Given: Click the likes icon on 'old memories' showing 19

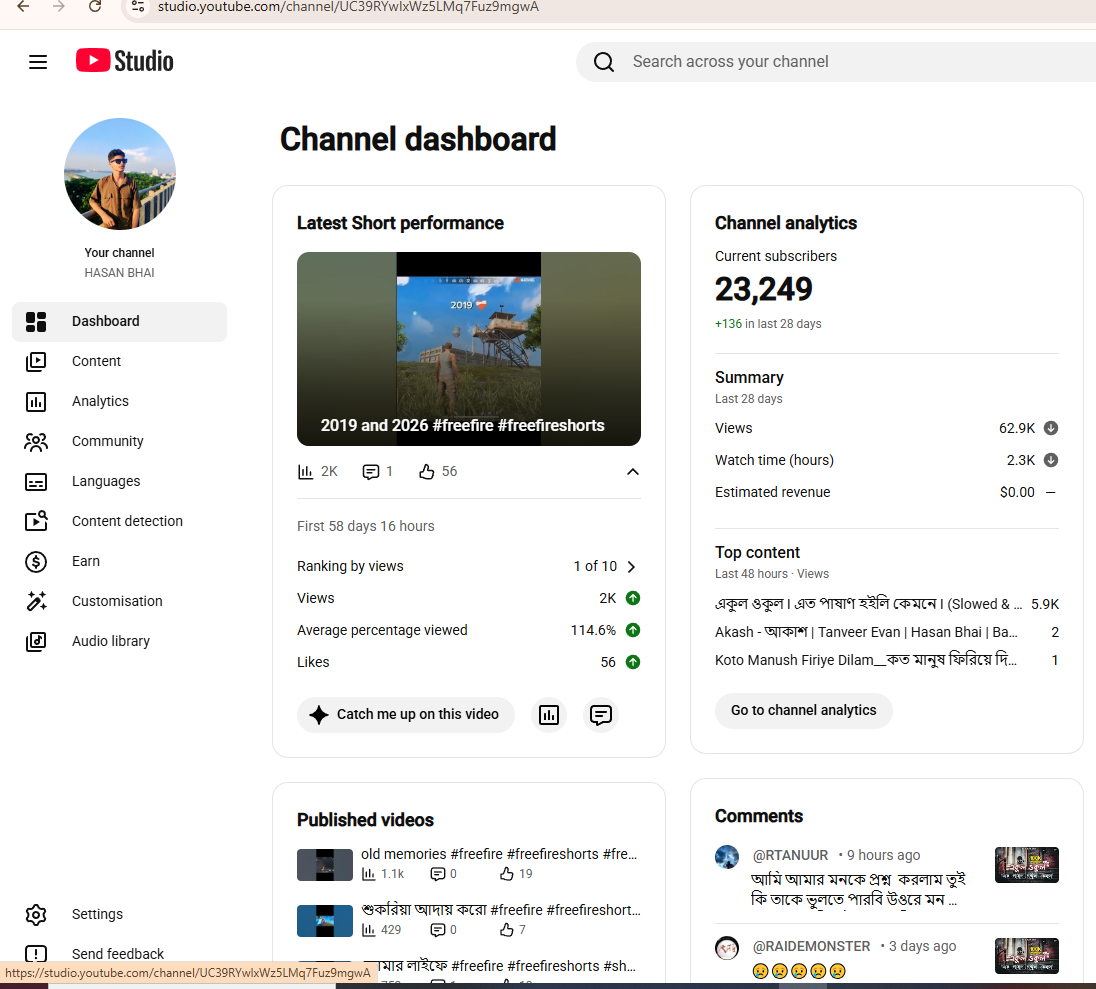Looking at the screenshot, I should coord(507,874).
